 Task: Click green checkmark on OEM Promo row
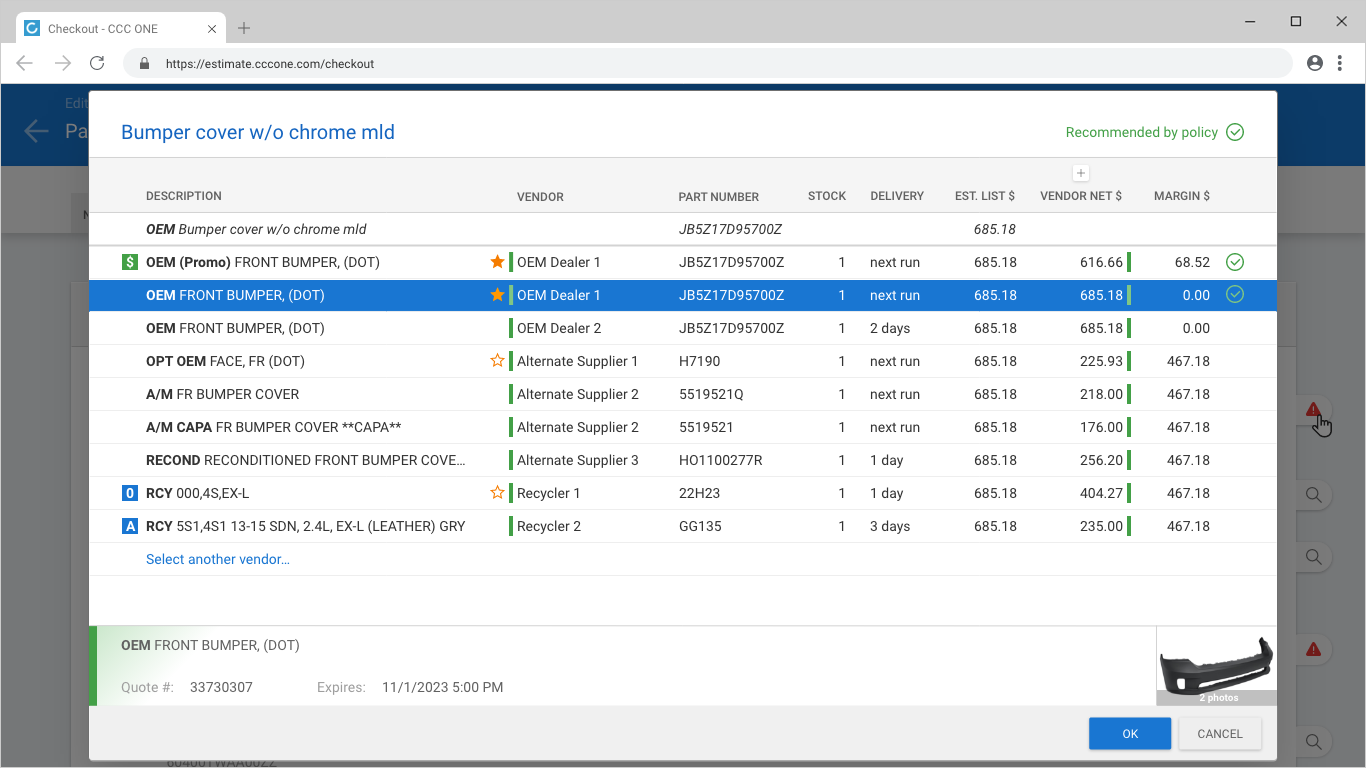1235,262
